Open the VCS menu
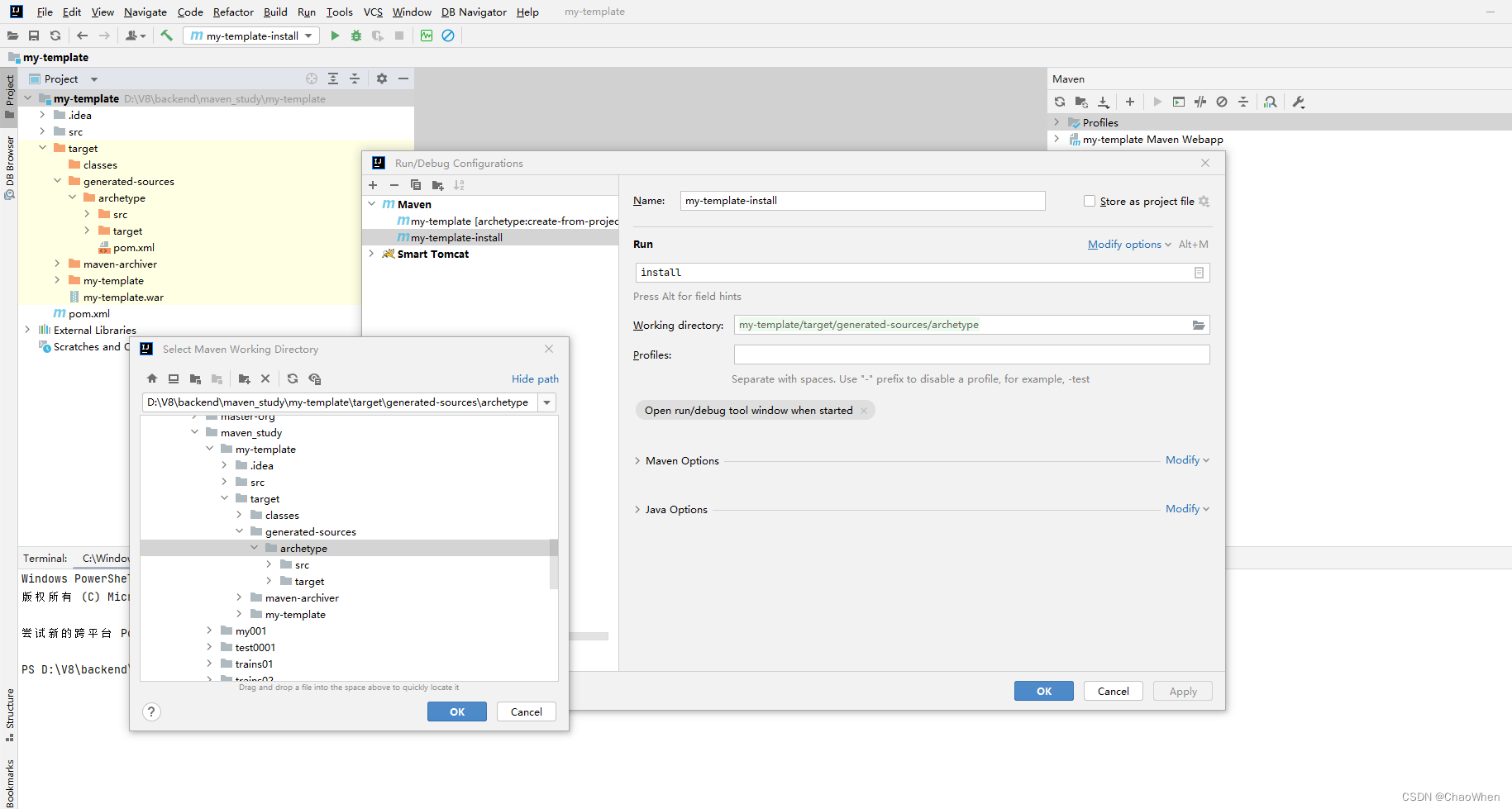 tap(373, 12)
